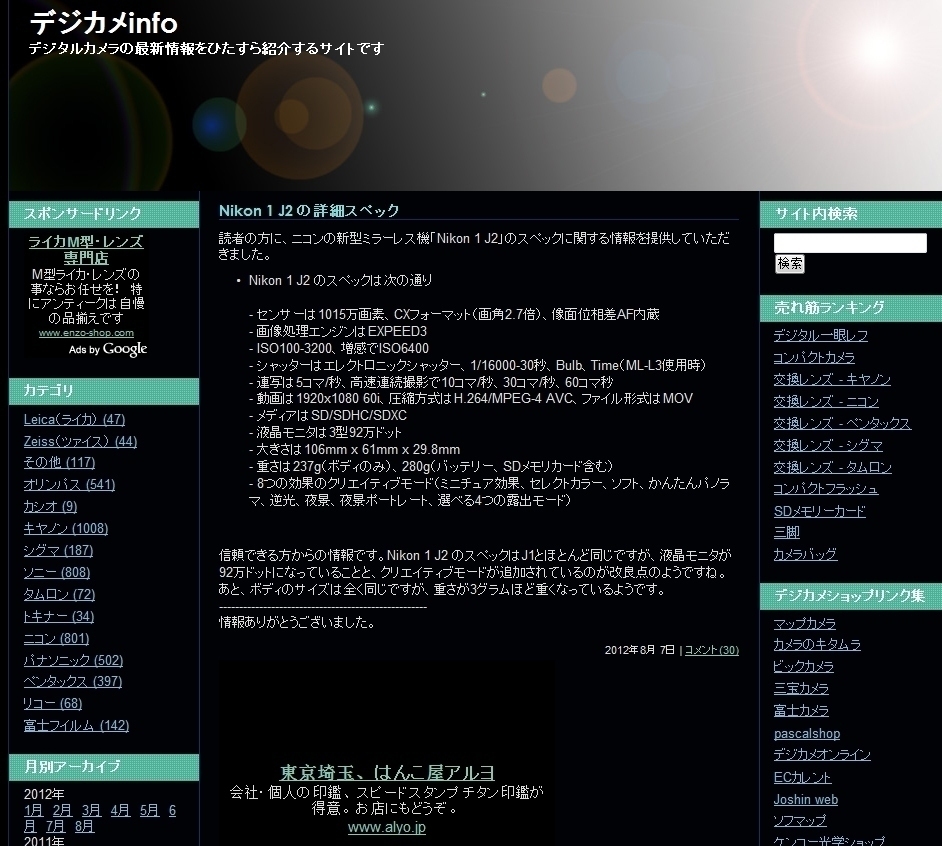Open ニコン (801) category
The image size is (942, 846).
coord(56,639)
